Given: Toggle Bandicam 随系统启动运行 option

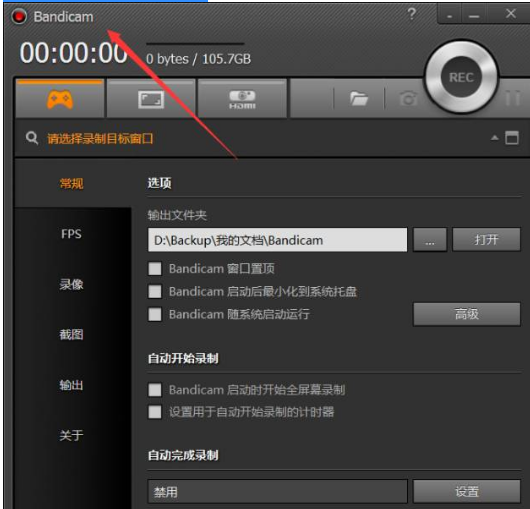Looking at the screenshot, I should tap(155, 314).
